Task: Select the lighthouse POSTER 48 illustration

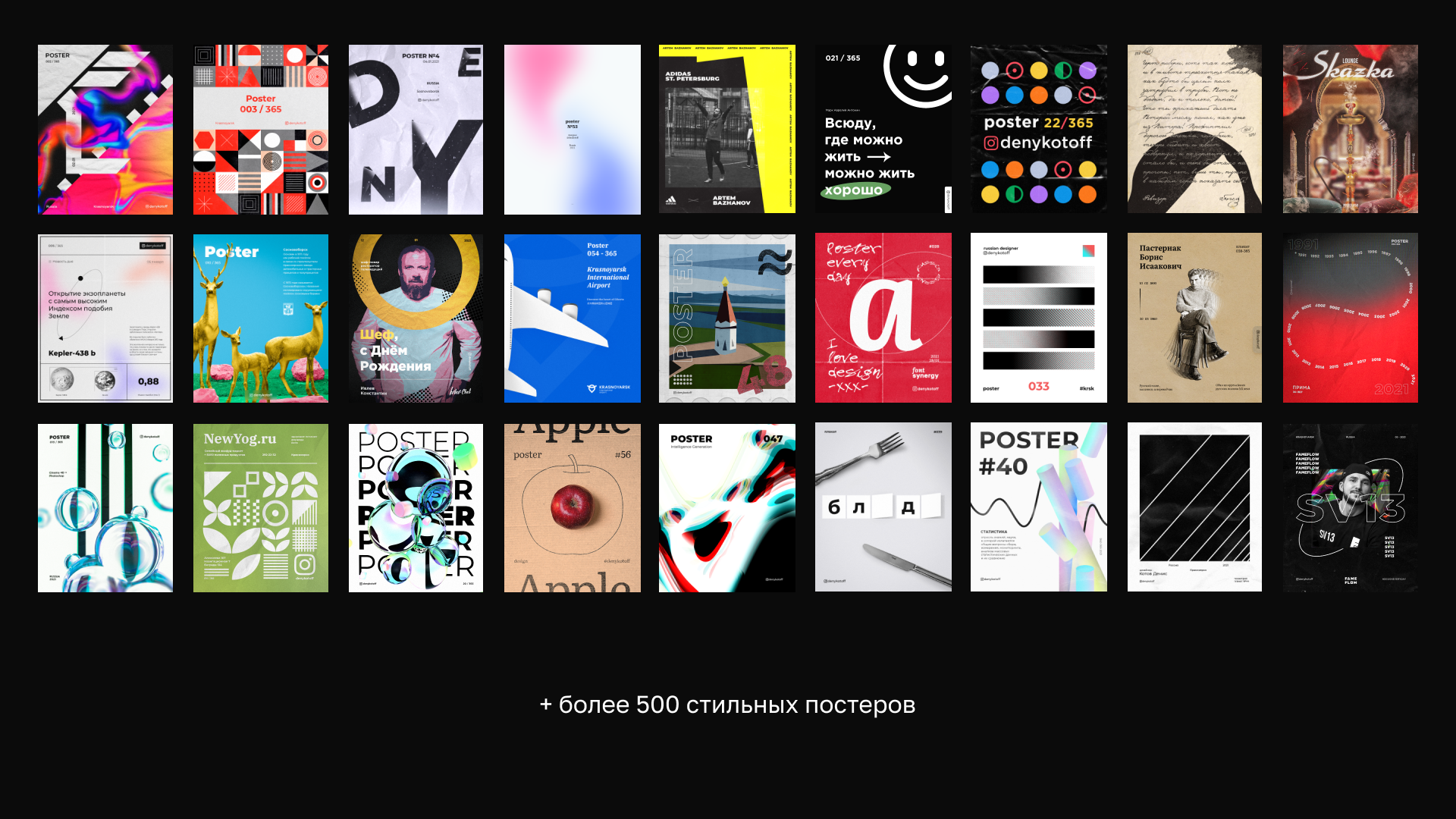Action: click(x=726, y=318)
